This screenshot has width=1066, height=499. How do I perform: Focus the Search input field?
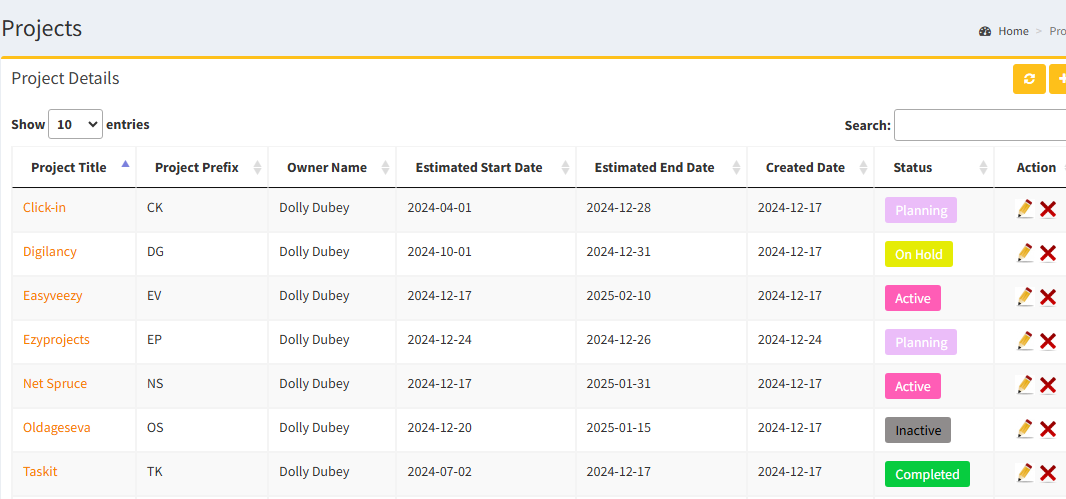click(980, 125)
